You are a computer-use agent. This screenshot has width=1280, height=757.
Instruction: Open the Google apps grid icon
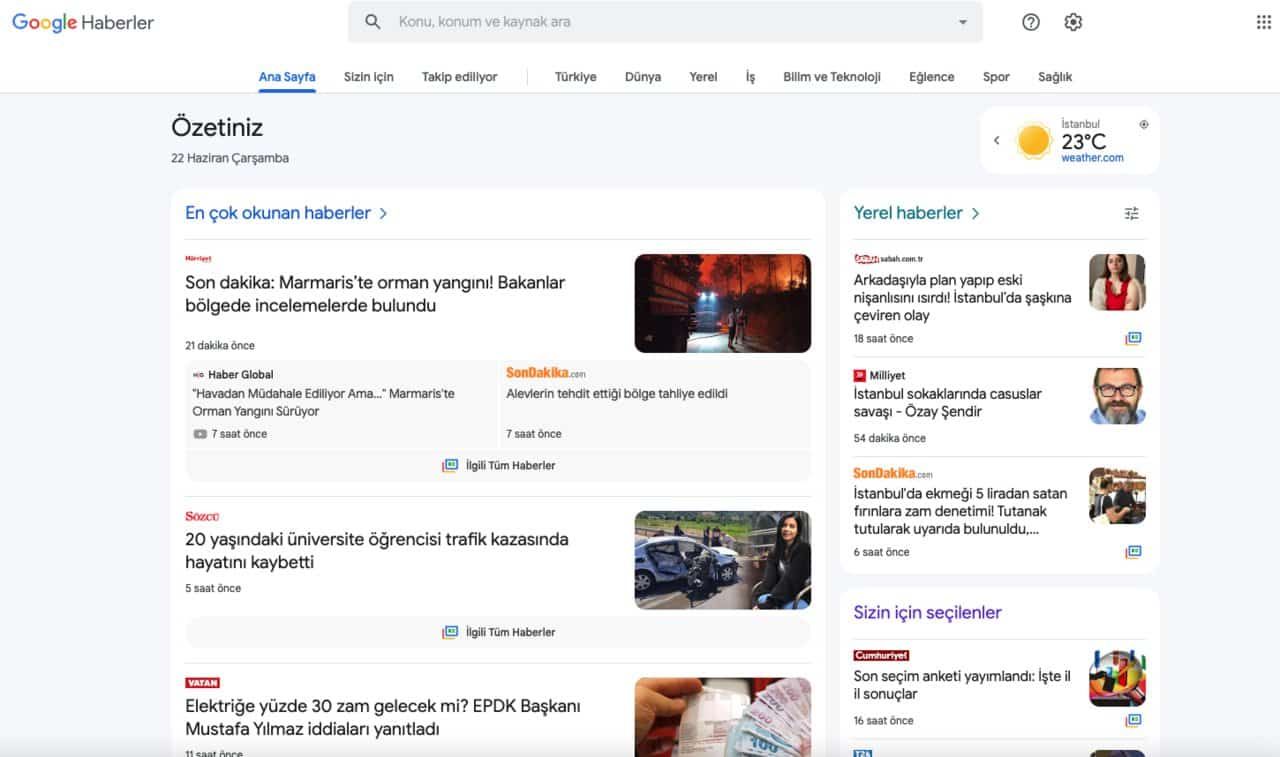point(1263,22)
